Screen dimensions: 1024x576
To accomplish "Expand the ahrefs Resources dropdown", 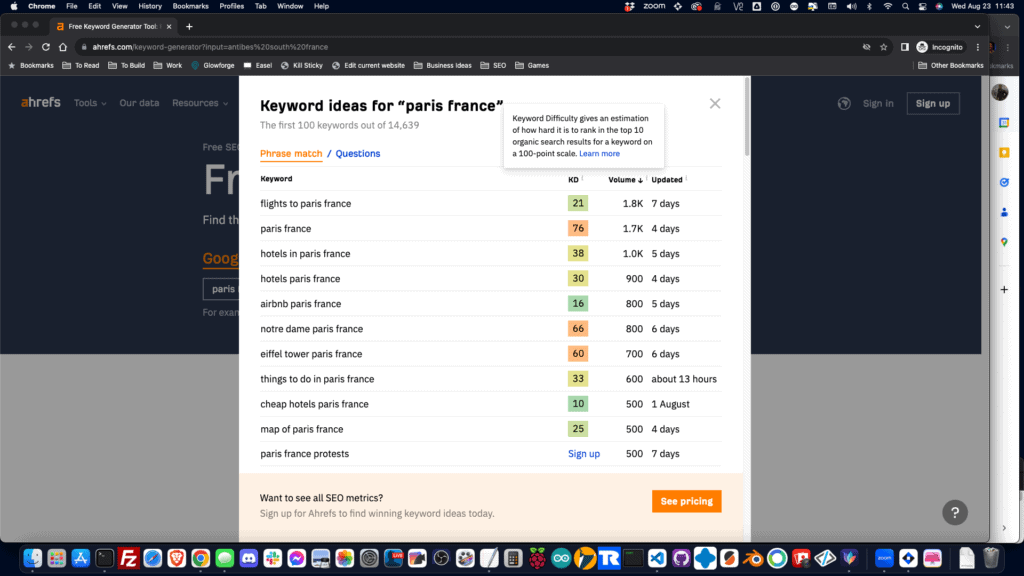I will tap(200, 103).
